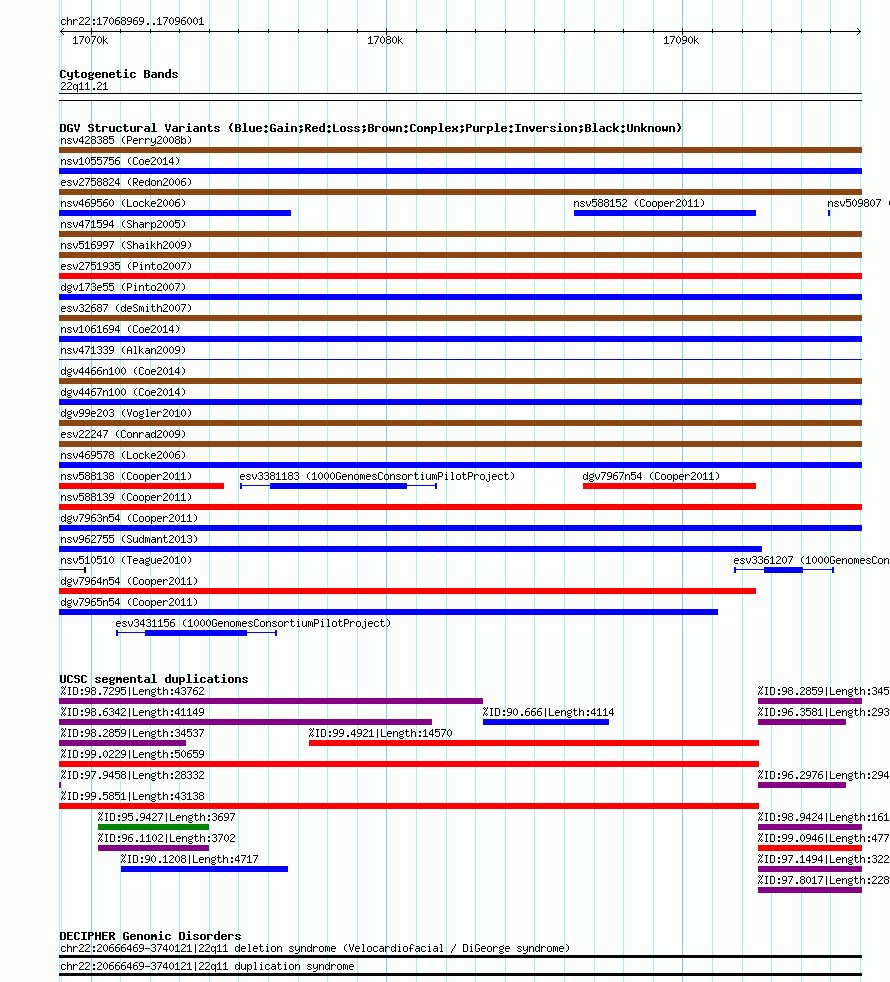Screen dimensions: 890x982
Task: Select duplication starting %ID:98.9424
Action: [810, 827]
